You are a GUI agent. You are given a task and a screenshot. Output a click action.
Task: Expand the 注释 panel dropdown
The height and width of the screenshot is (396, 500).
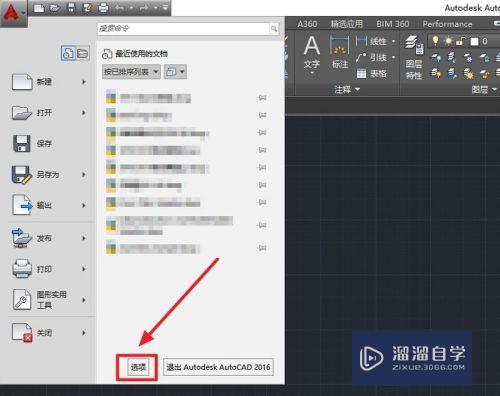(347, 89)
